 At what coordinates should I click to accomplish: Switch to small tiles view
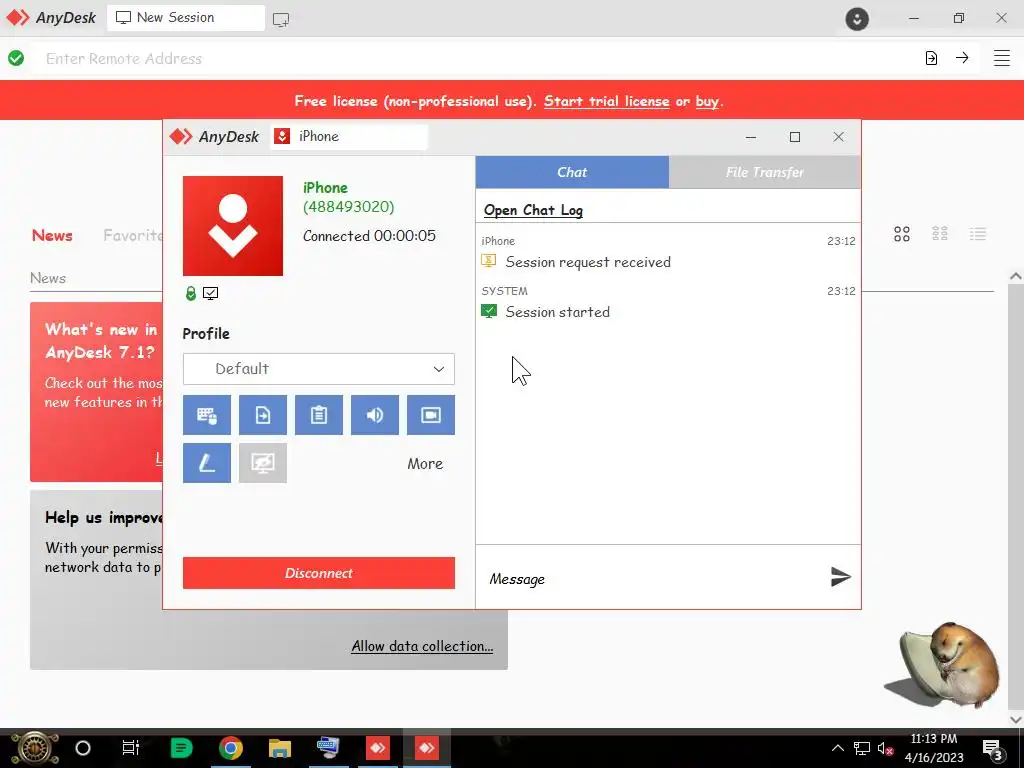click(940, 234)
